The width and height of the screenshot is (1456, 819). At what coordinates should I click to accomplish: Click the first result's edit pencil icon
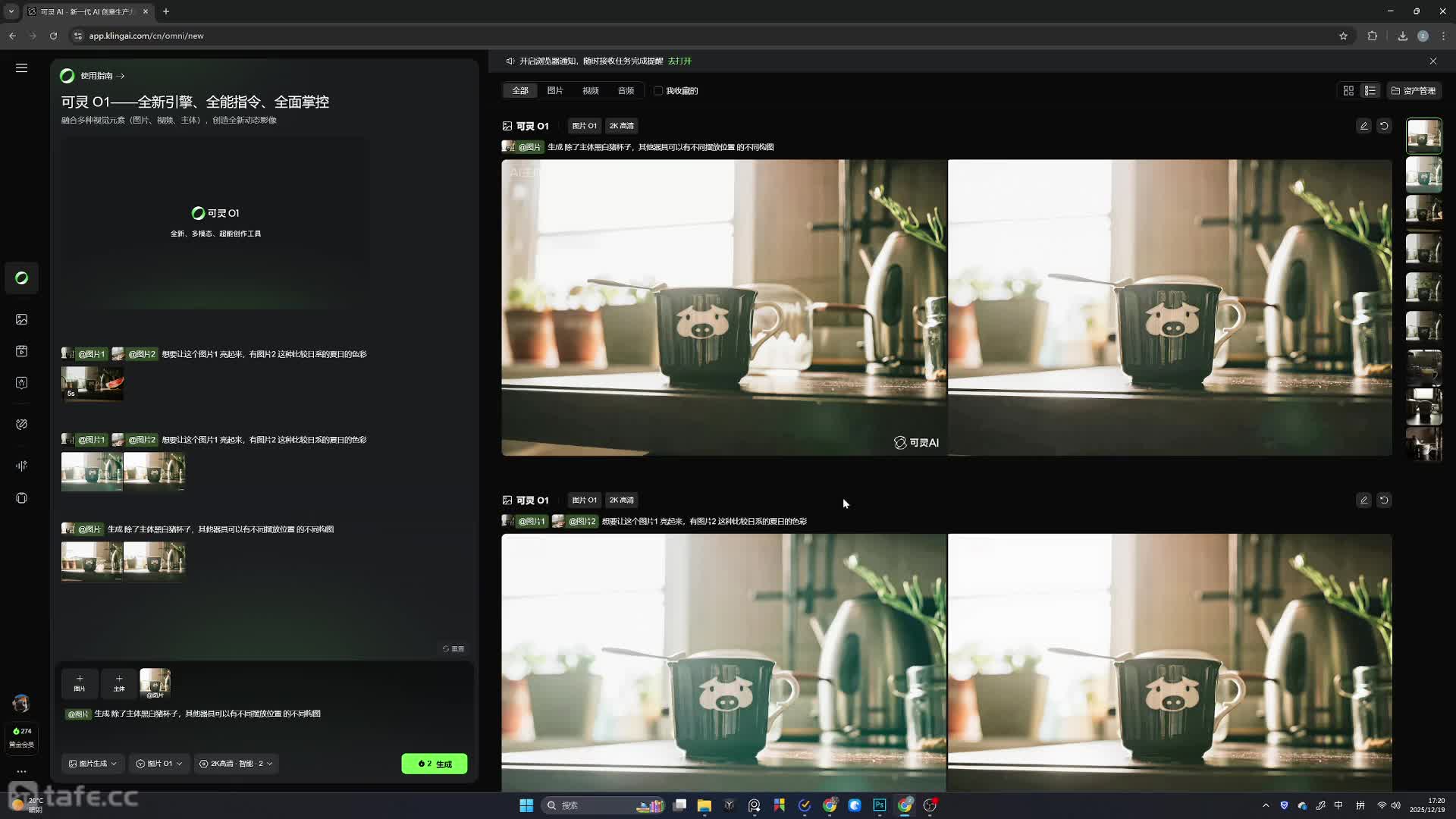click(1363, 126)
